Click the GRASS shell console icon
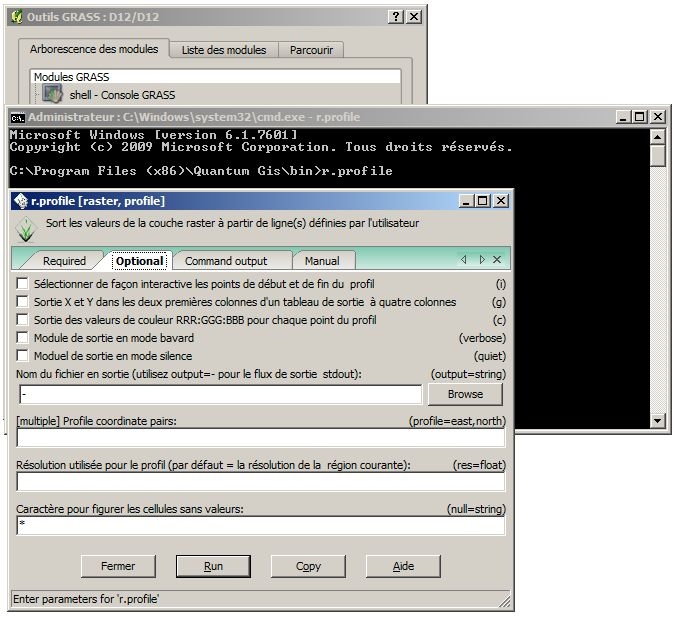This screenshot has width=676, height=617. coord(52,94)
